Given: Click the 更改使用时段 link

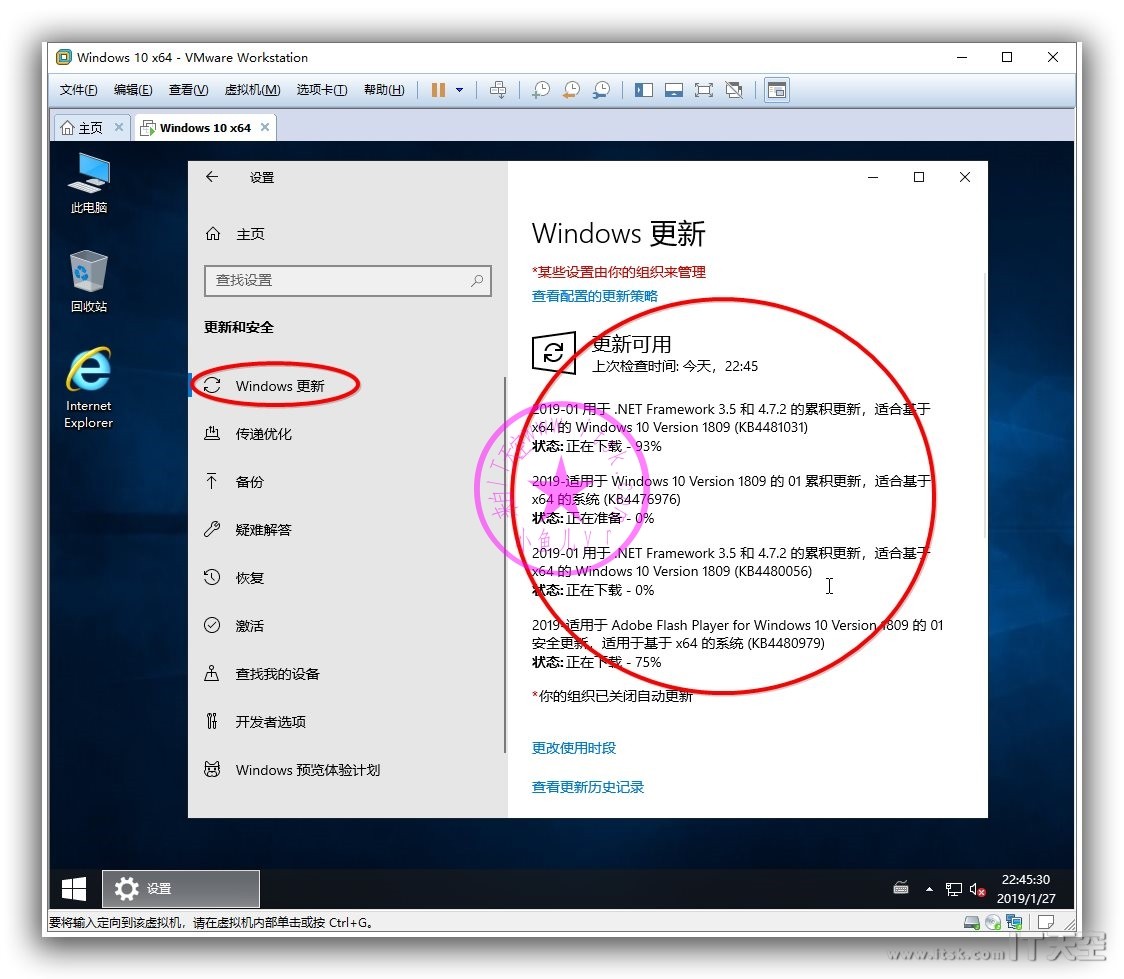Looking at the screenshot, I should click(x=573, y=748).
